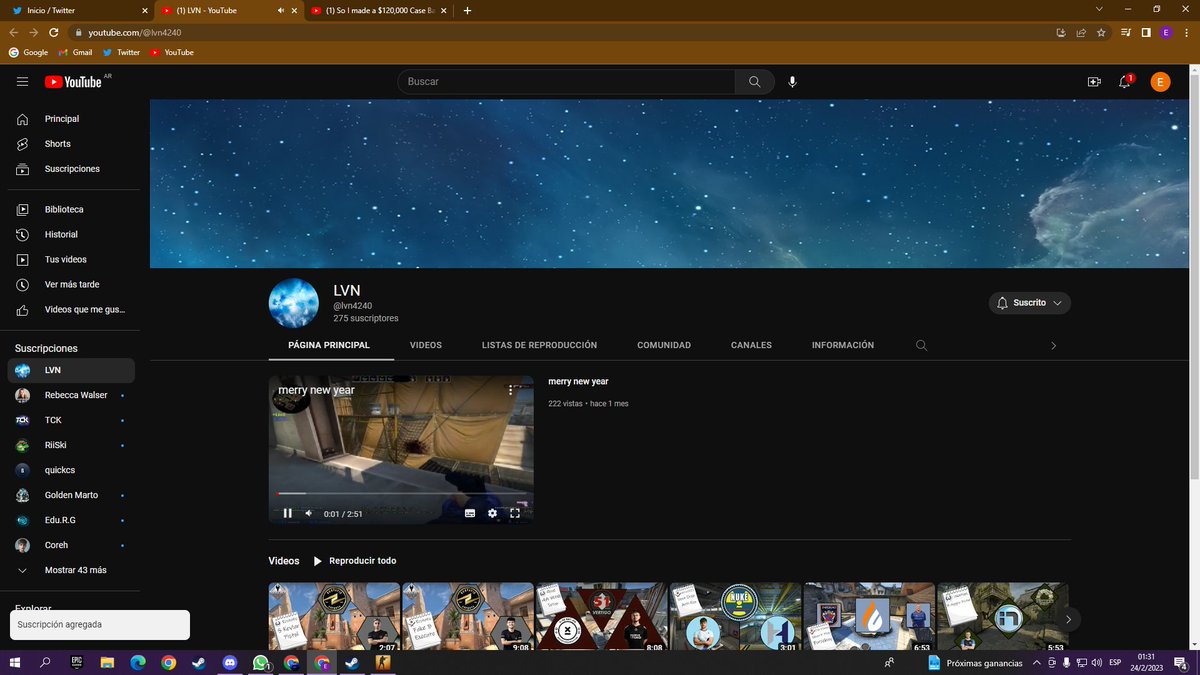Click the search magnifier button
Screen dimensions: 1200x675
(755, 82)
